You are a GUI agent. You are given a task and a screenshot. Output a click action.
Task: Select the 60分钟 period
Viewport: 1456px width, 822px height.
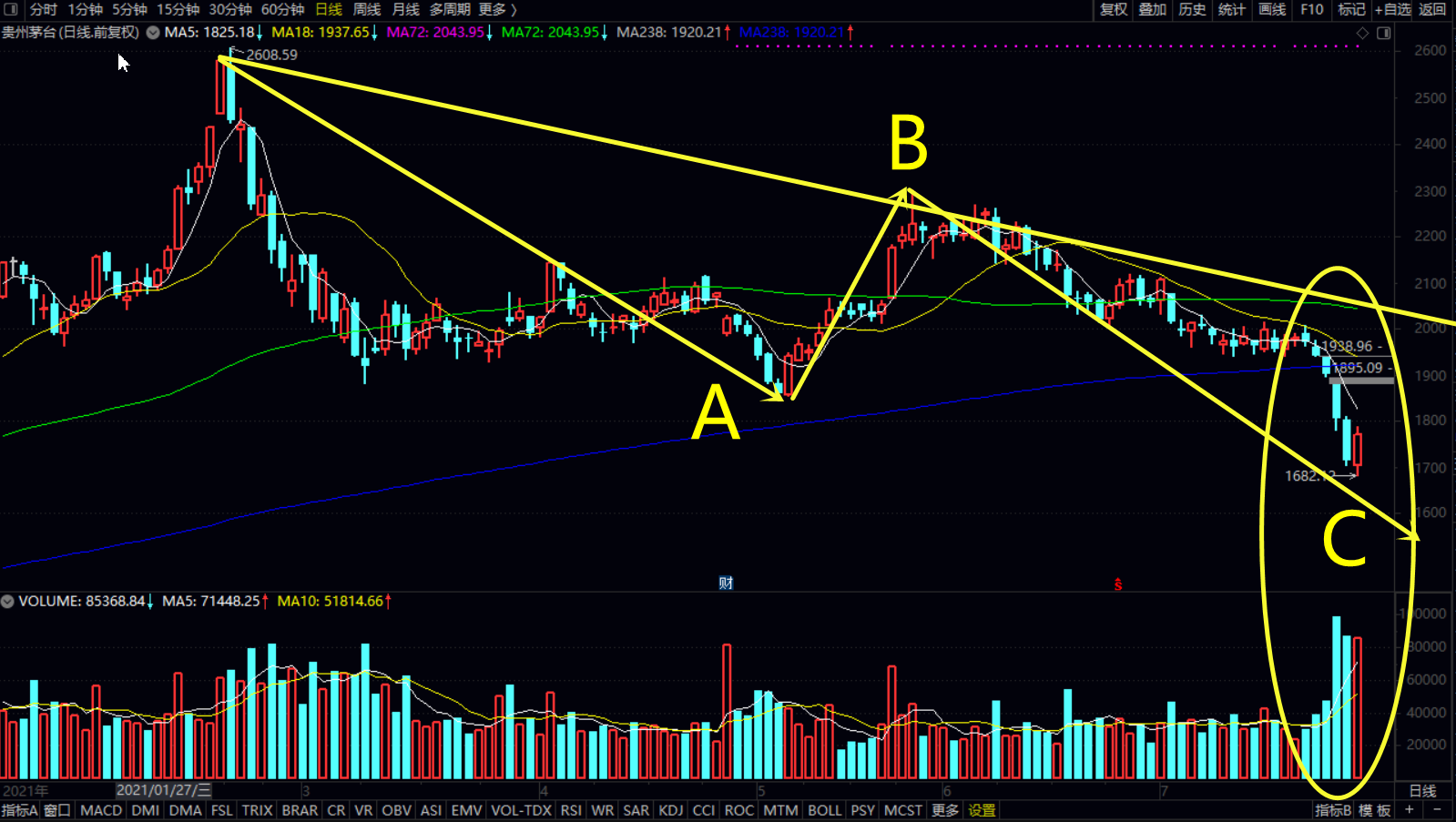282,9
